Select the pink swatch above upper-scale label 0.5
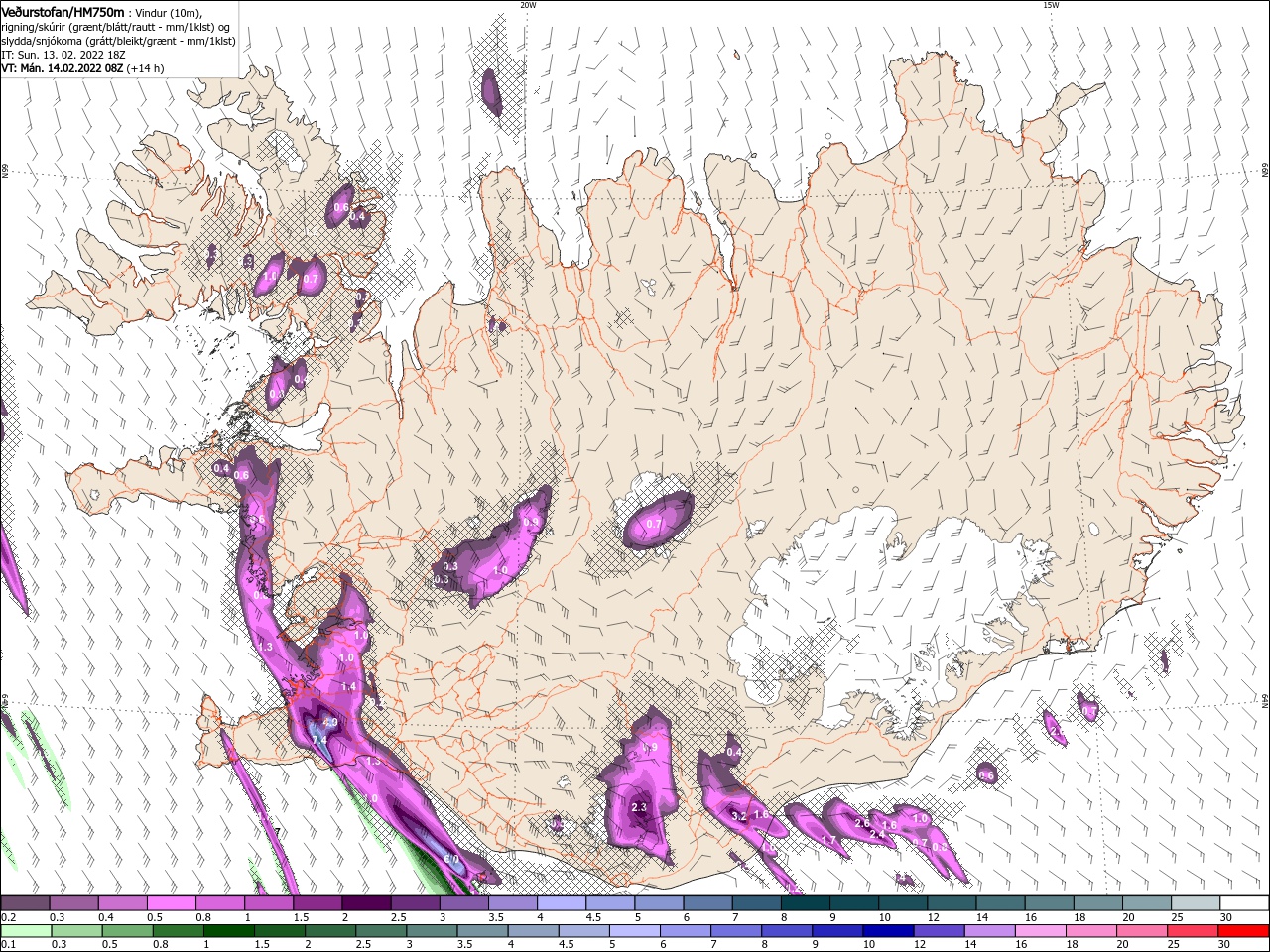This screenshot has width=1270, height=952. (171, 903)
